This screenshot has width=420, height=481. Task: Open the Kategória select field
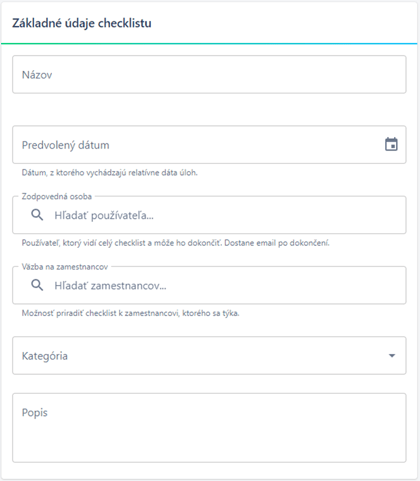pos(209,356)
